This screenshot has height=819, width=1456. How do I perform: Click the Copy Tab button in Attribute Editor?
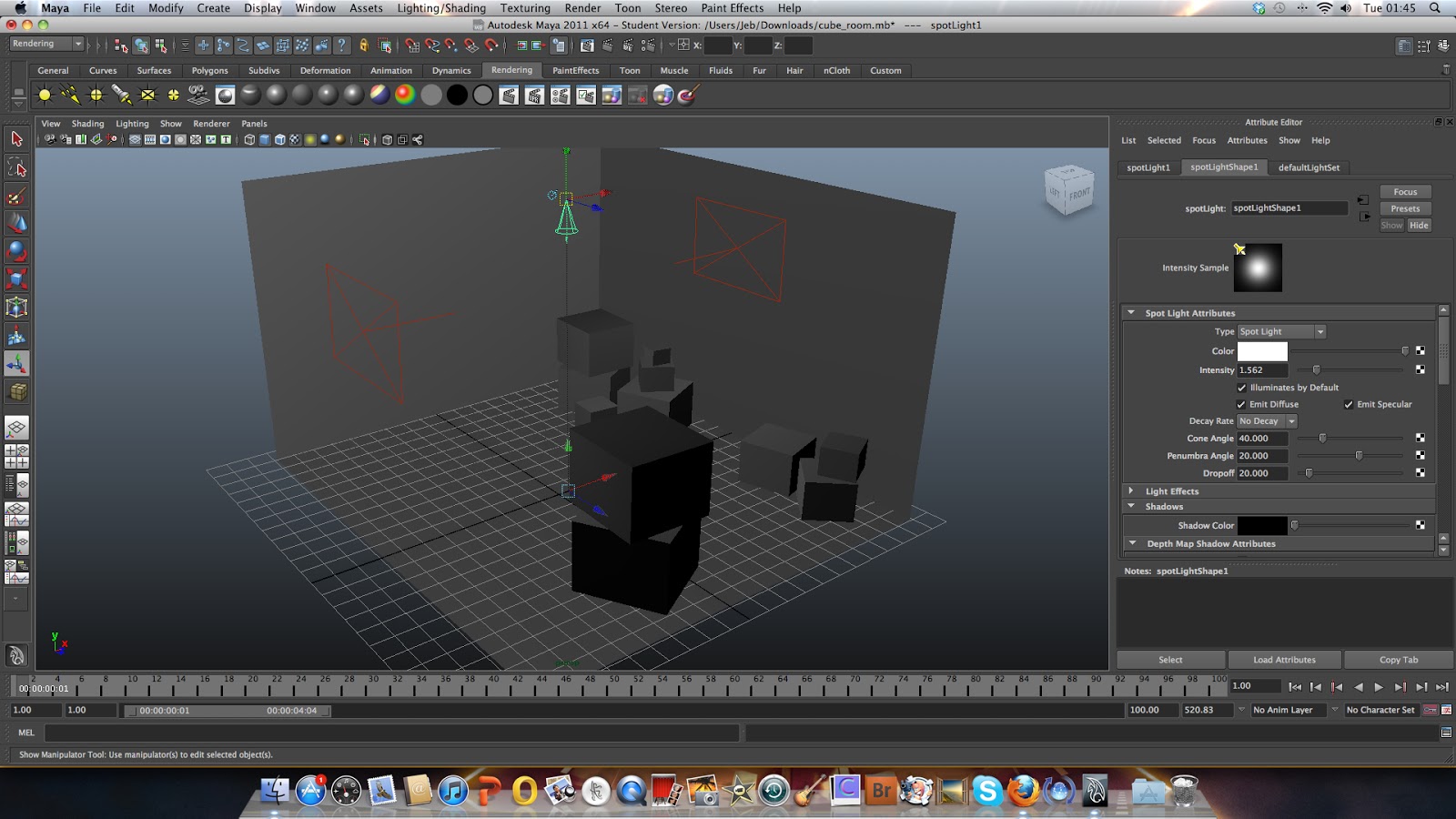1398,659
